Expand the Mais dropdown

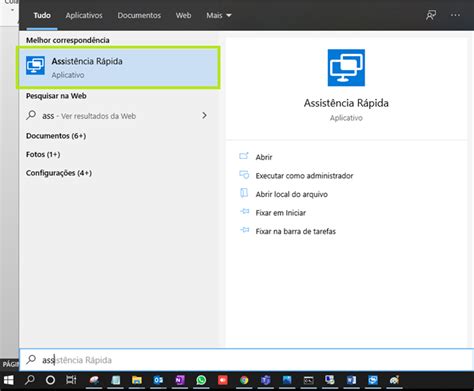click(x=219, y=15)
